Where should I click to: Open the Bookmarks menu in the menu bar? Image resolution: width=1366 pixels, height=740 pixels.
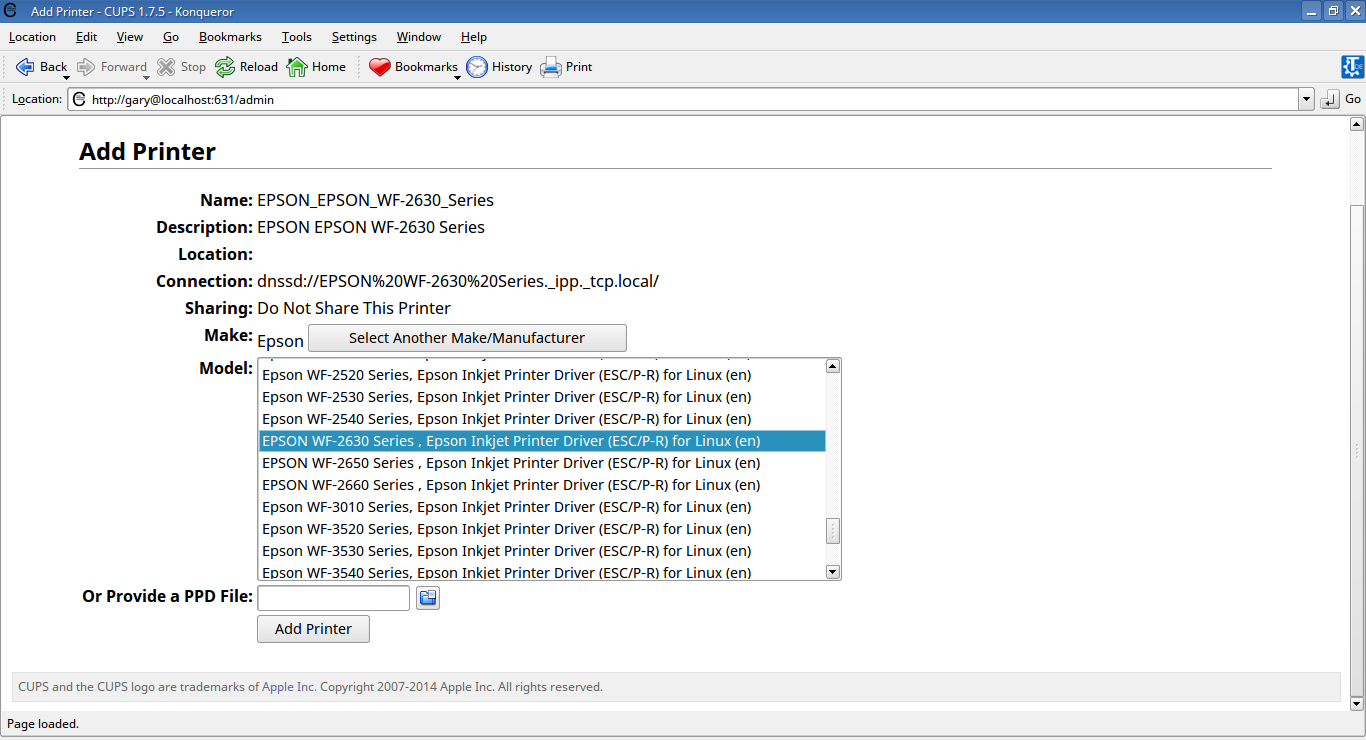[x=230, y=37]
